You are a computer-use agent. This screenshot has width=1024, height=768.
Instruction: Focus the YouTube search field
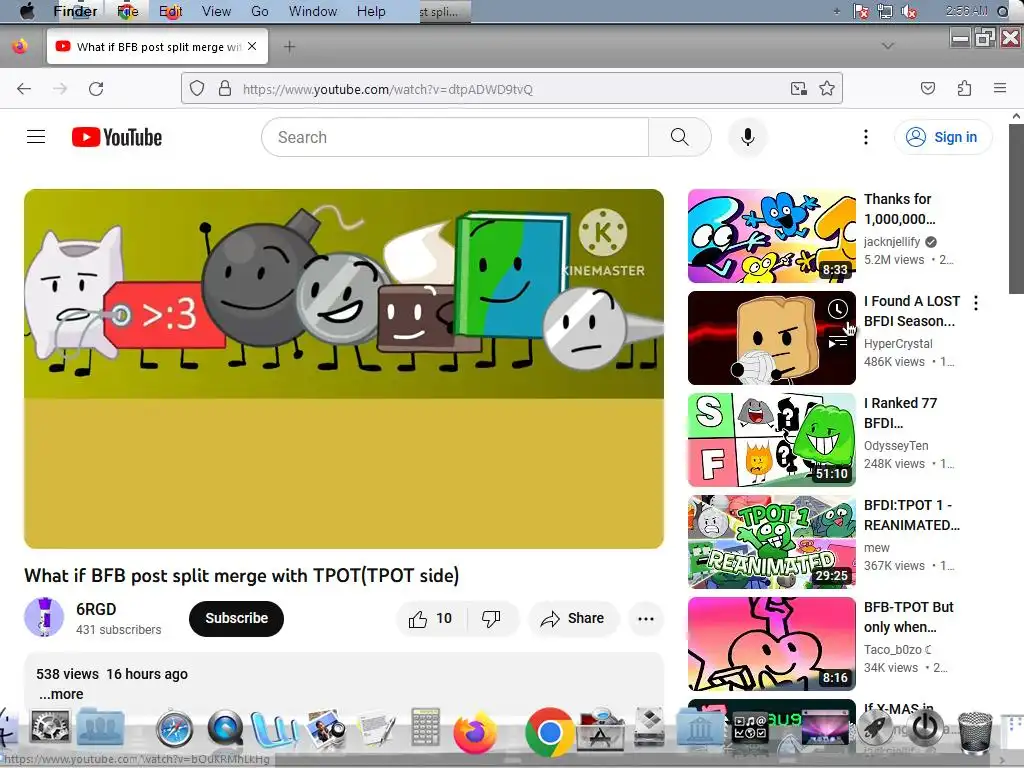[x=455, y=137]
